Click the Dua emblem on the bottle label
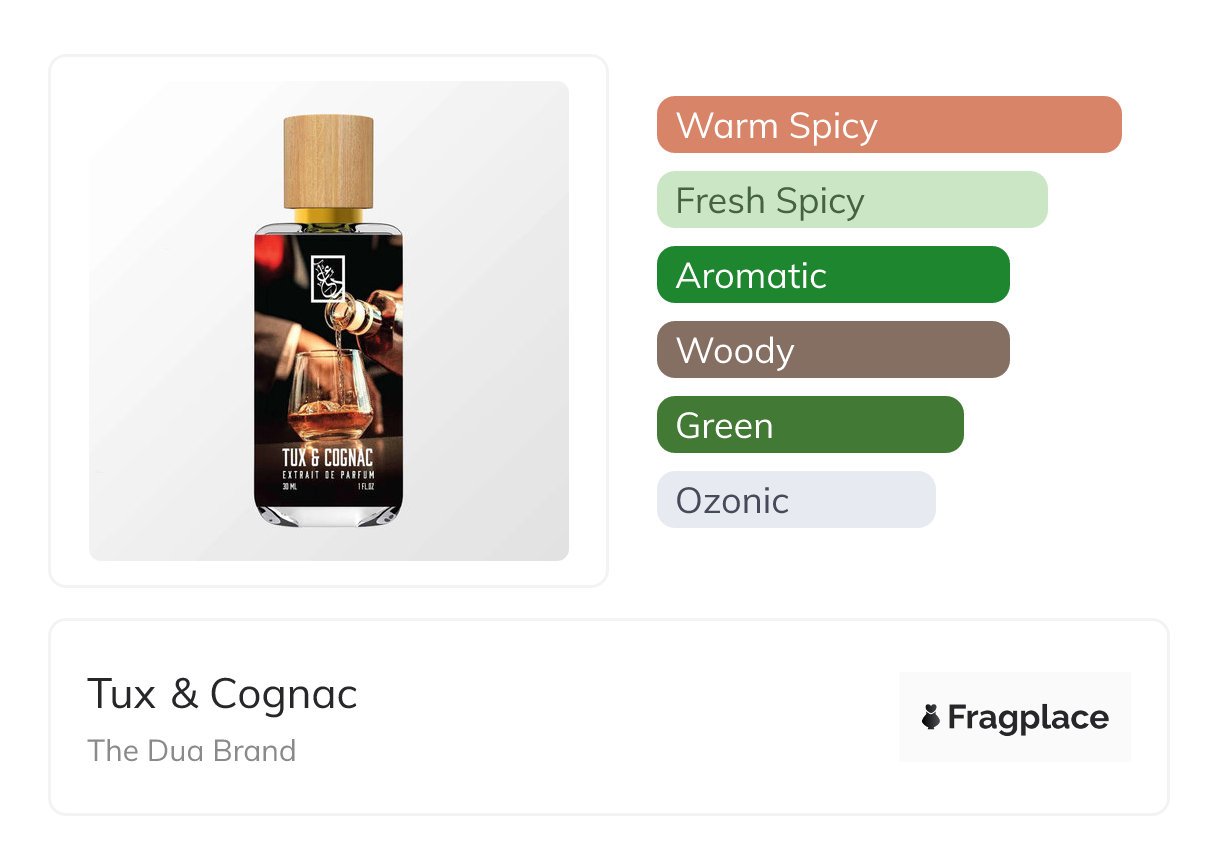Image resolution: width=1218 pixels, height=864 pixels. (329, 276)
